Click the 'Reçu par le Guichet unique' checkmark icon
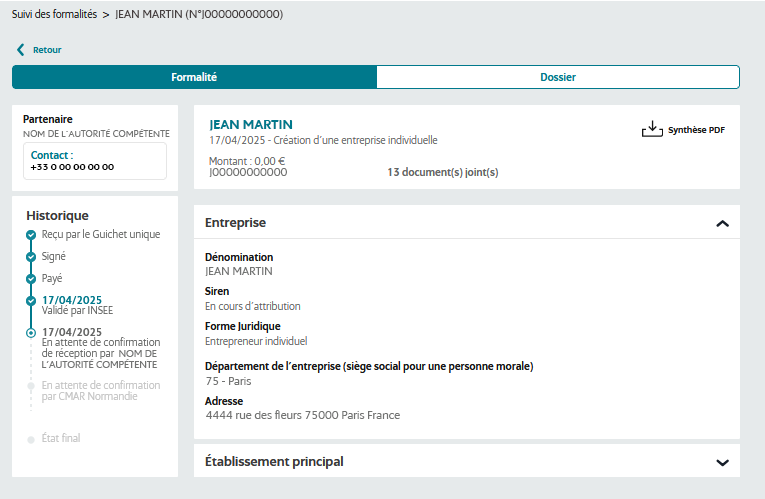Viewport: 765px width, 499px height. point(31,235)
